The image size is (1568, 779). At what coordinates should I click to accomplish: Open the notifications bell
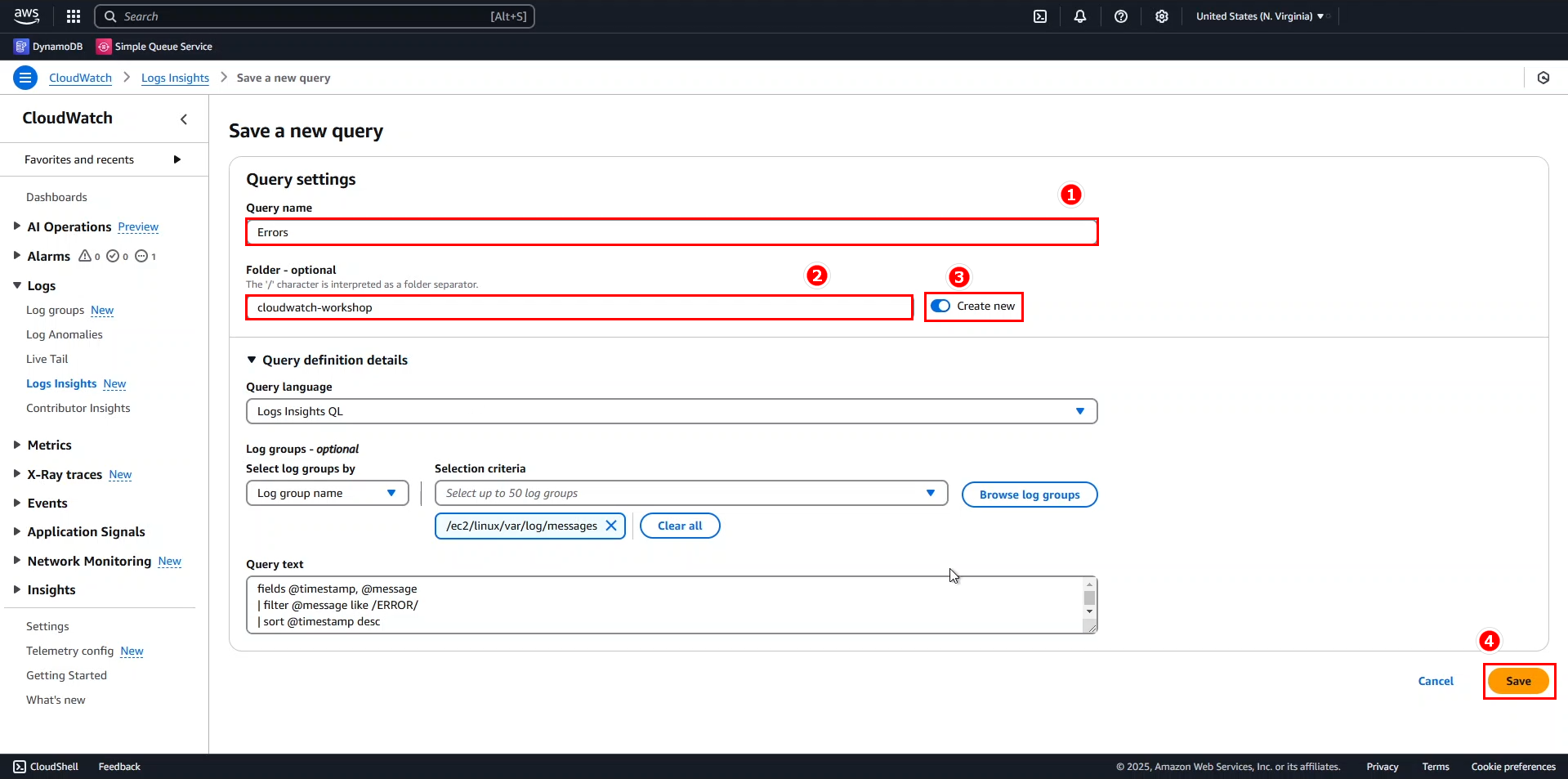pos(1080,16)
